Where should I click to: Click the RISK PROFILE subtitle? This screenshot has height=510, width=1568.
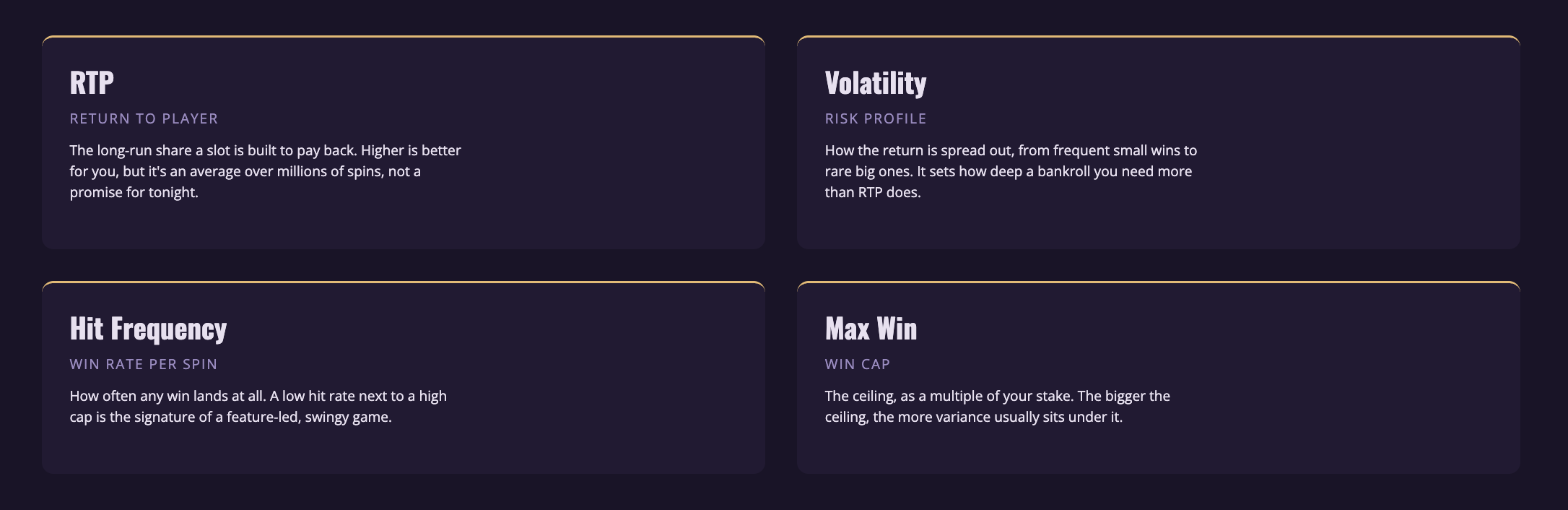[876, 118]
